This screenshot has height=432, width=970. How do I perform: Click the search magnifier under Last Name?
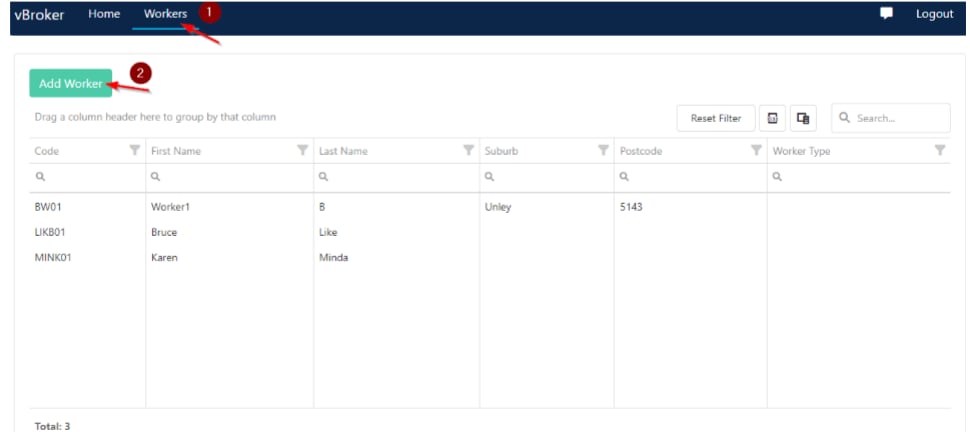(x=324, y=177)
